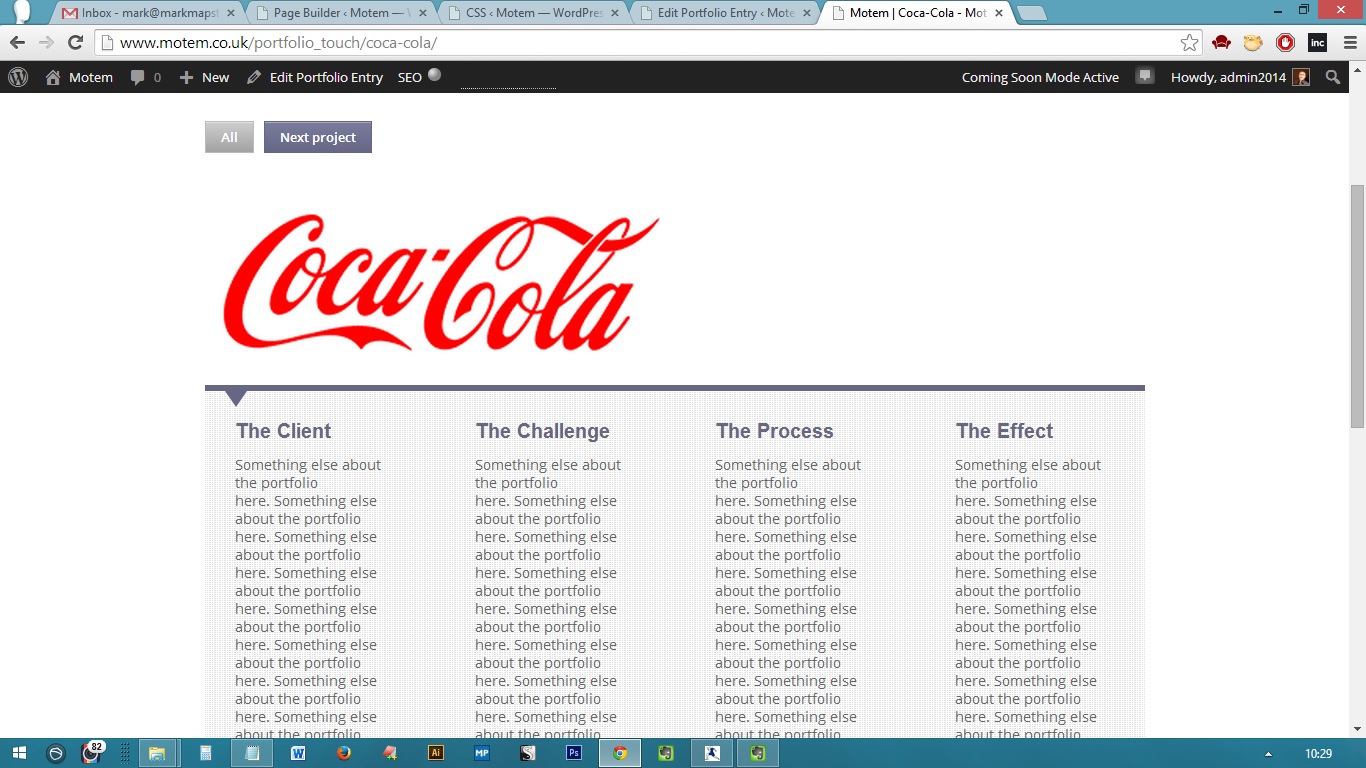Click the Chrome icon in taskbar
The image size is (1366, 768).
coord(620,753)
